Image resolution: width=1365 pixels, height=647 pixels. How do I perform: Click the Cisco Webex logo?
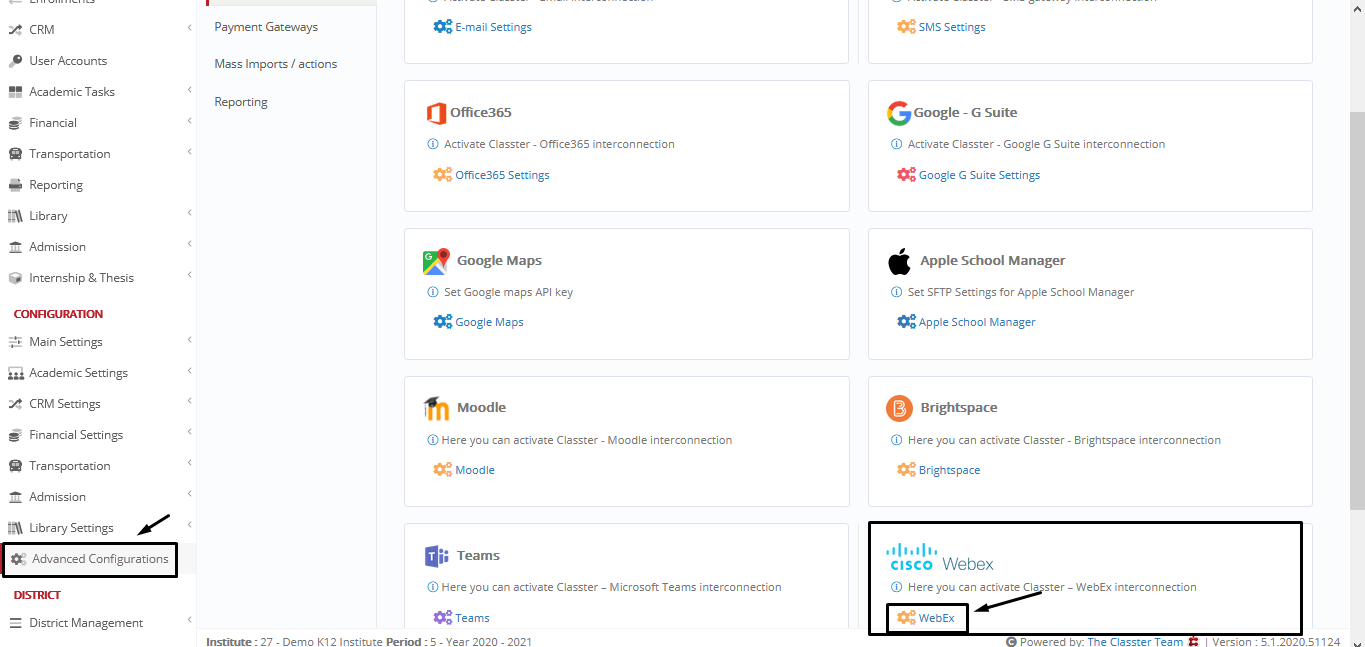click(x=940, y=557)
